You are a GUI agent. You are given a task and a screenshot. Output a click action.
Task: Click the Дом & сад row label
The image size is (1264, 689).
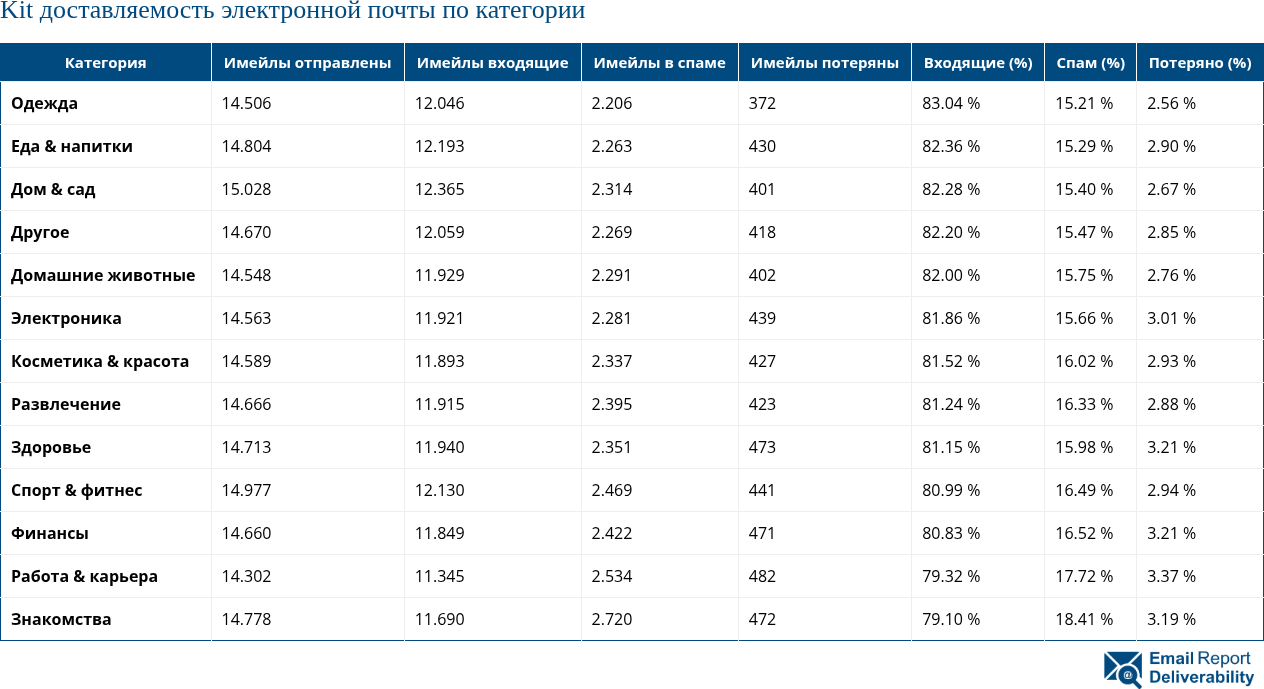pyautogui.click(x=53, y=189)
